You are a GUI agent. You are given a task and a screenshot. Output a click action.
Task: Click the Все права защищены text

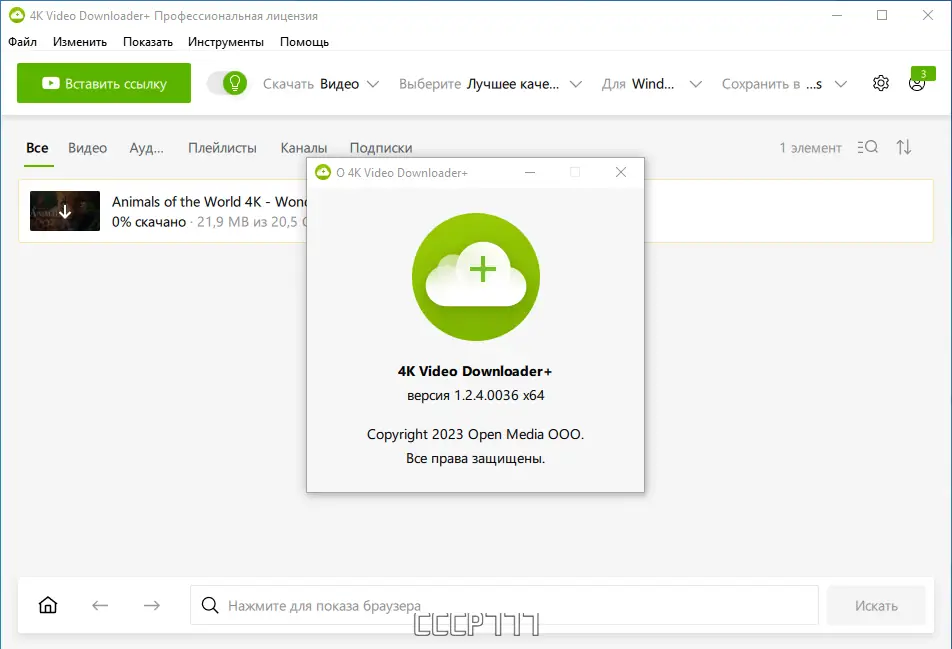point(475,458)
